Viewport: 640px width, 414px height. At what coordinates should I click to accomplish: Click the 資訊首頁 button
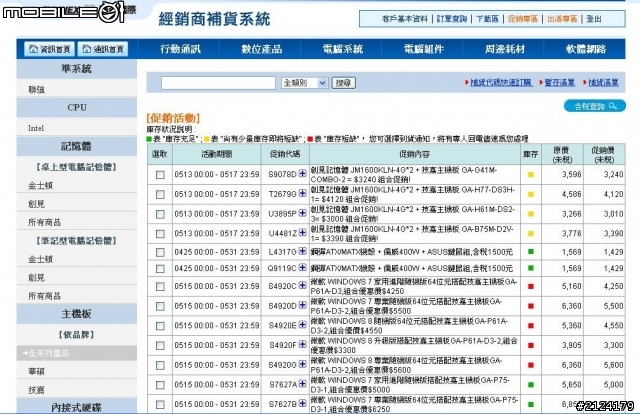pyautogui.click(x=49, y=49)
